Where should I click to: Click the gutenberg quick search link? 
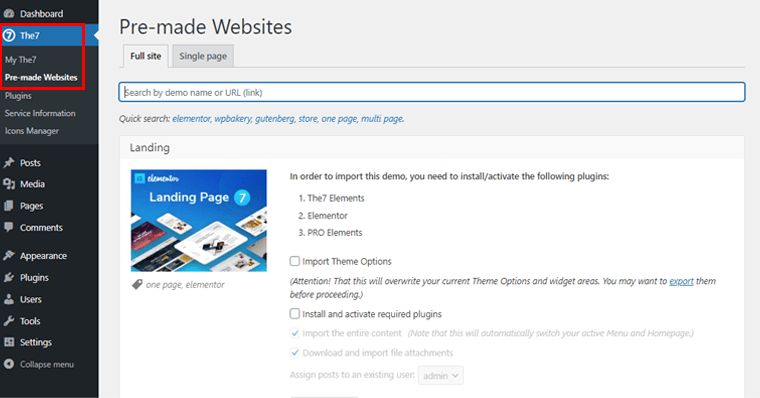click(274, 119)
